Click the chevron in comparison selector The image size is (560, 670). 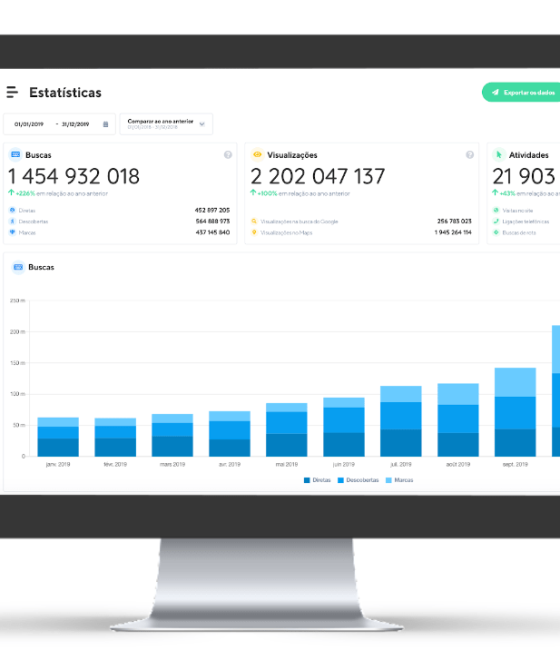(x=202, y=124)
